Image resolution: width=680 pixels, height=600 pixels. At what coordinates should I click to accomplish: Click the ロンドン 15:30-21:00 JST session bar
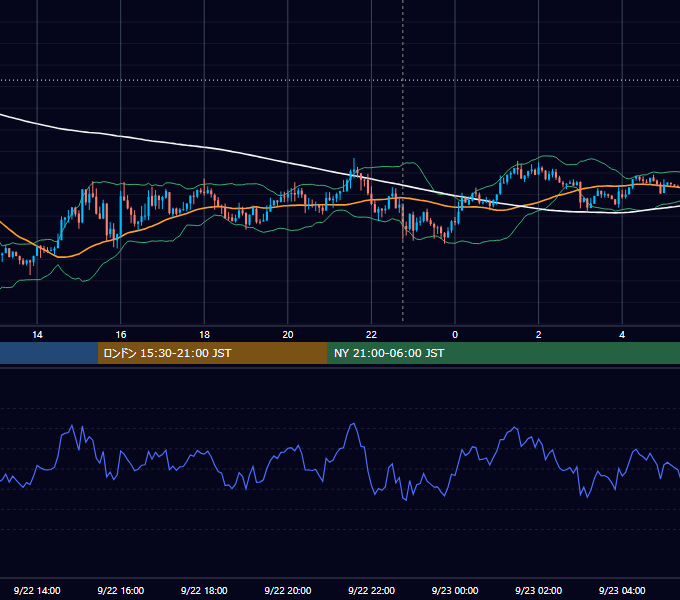[x=212, y=353]
